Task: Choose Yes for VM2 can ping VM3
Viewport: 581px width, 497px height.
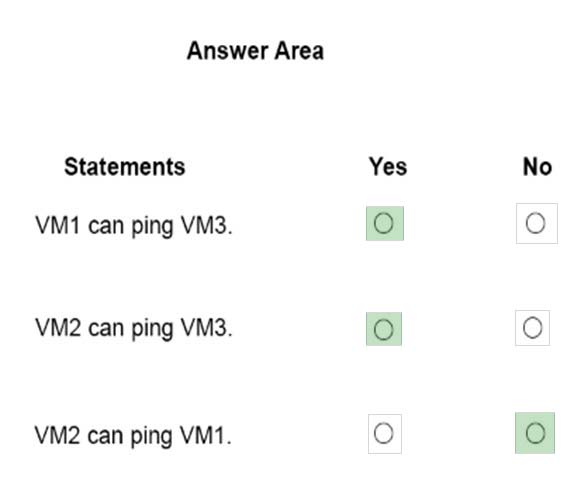Action: point(384,329)
